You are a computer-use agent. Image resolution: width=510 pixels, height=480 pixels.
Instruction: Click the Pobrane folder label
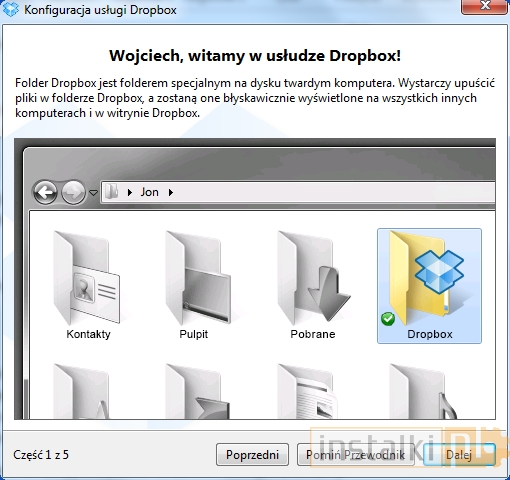click(x=313, y=334)
